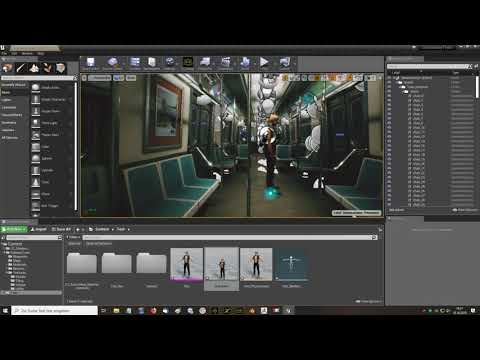This screenshot has height=360, width=480.
Task: Toggle rotation snapping in the viewport toolbar
Action: click(333, 78)
